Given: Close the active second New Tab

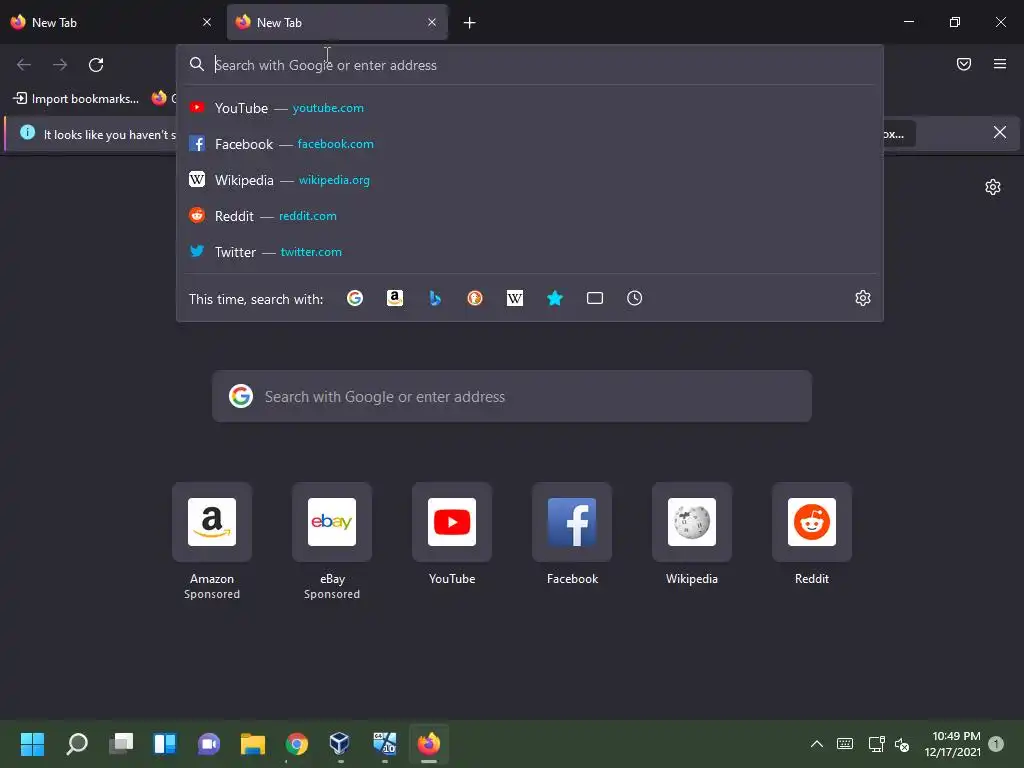Looking at the screenshot, I should tap(432, 22).
